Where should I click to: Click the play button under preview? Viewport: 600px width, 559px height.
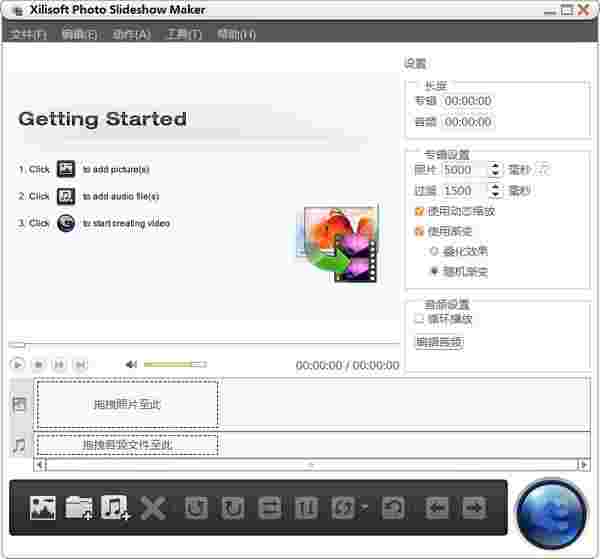[18, 364]
